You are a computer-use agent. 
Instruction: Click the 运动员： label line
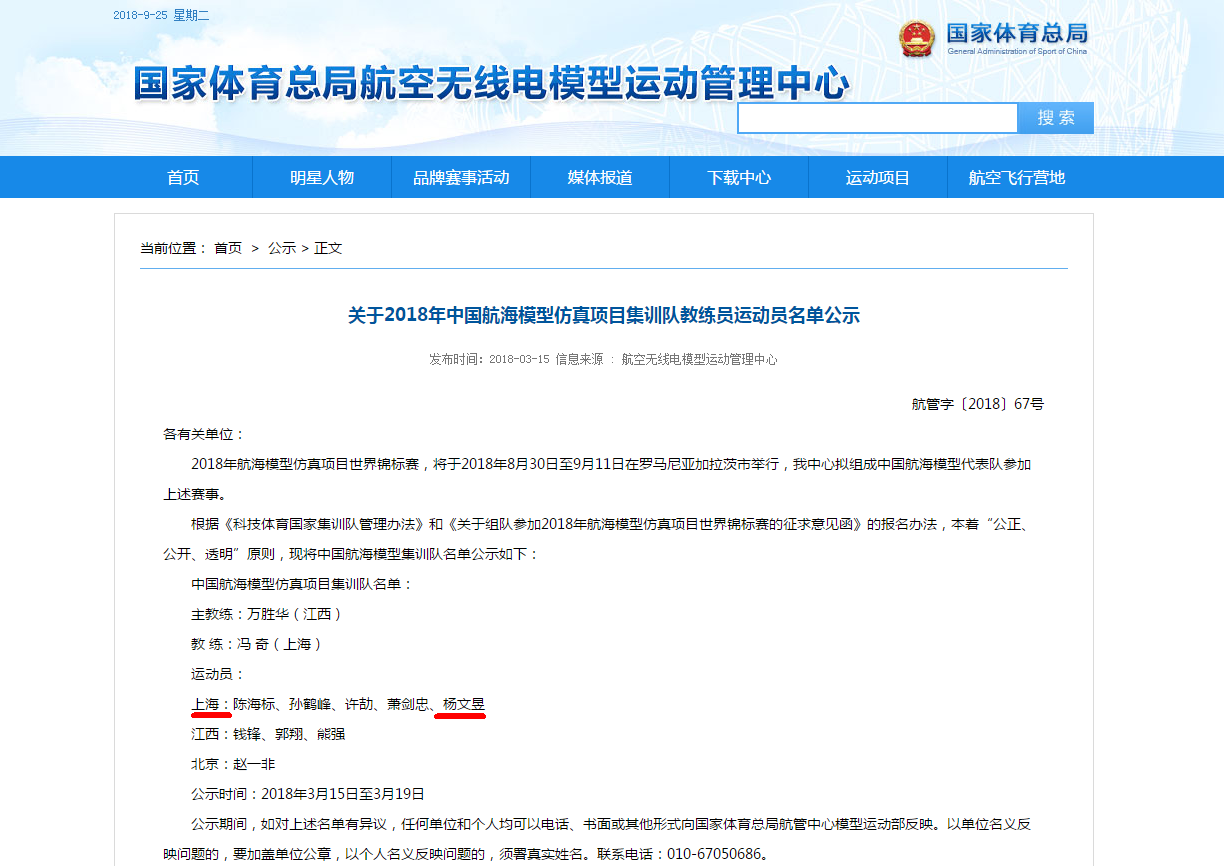point(218,674)
